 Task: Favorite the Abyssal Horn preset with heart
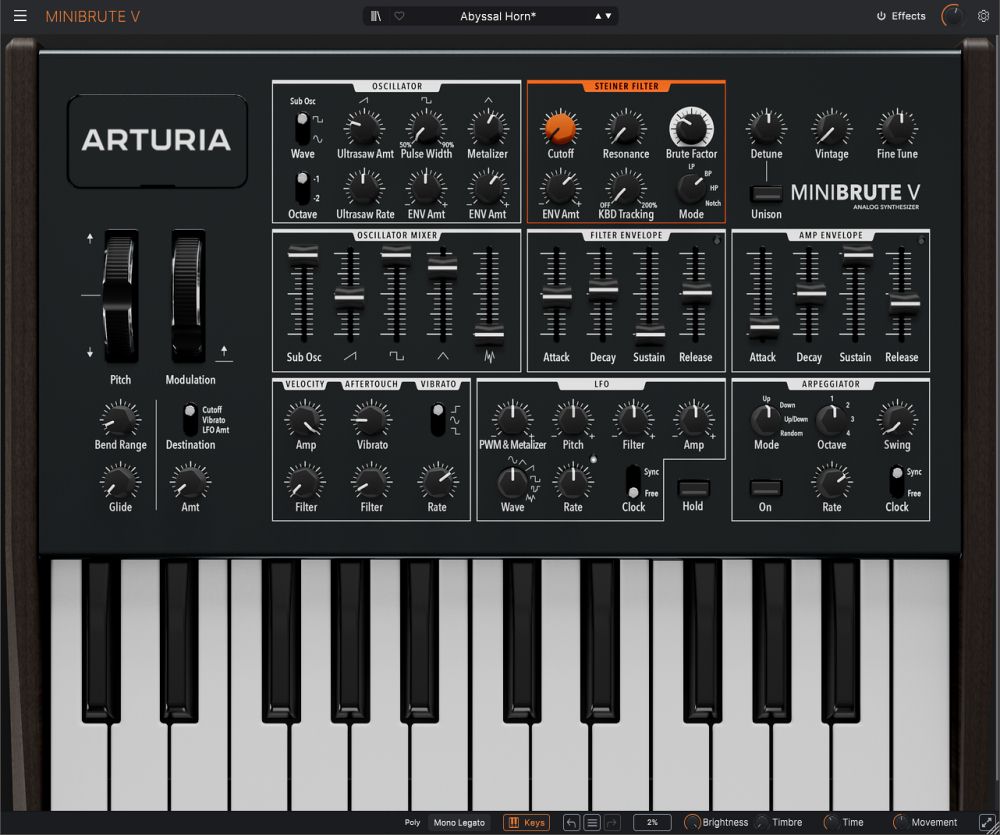pos(399,16)
